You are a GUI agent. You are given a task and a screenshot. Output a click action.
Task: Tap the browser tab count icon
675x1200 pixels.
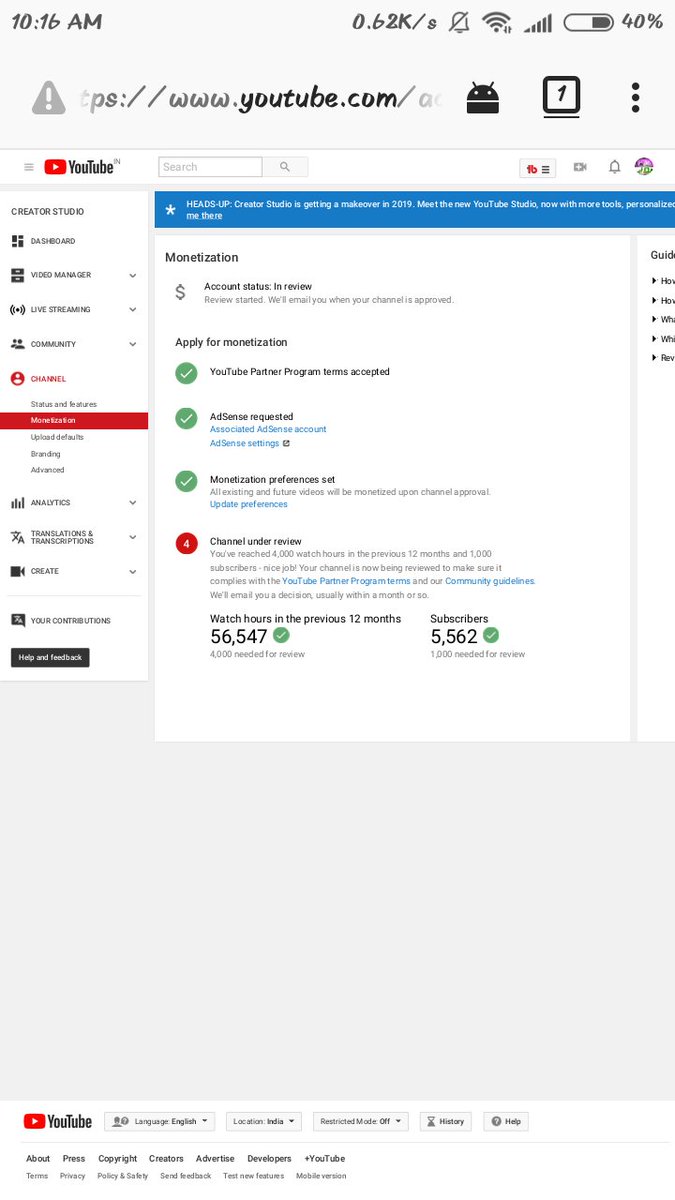tap(561, 96)
